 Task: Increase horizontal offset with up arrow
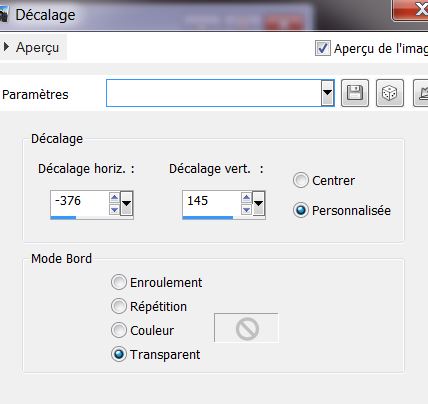point(114,198)
